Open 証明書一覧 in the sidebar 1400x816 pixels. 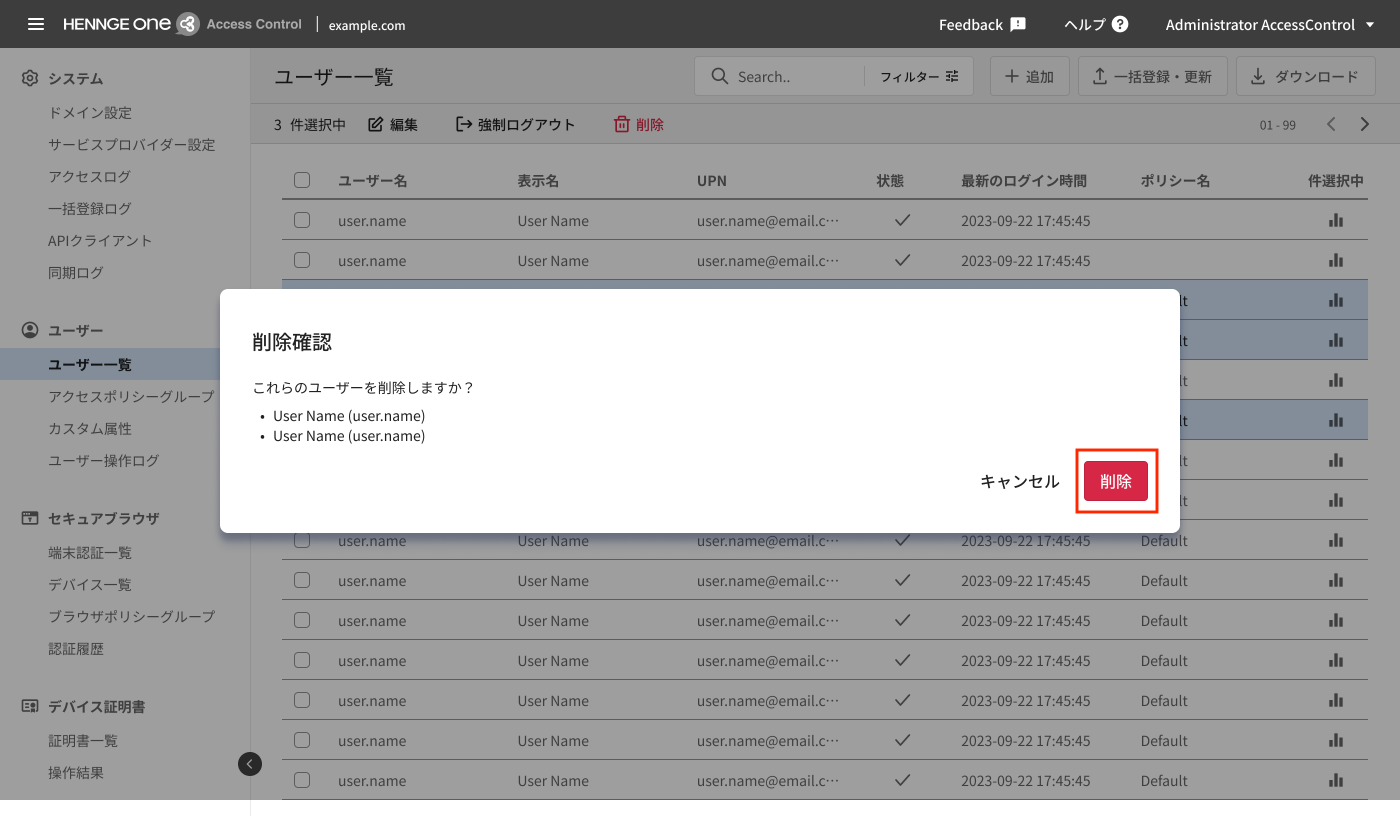coord(83,741)
